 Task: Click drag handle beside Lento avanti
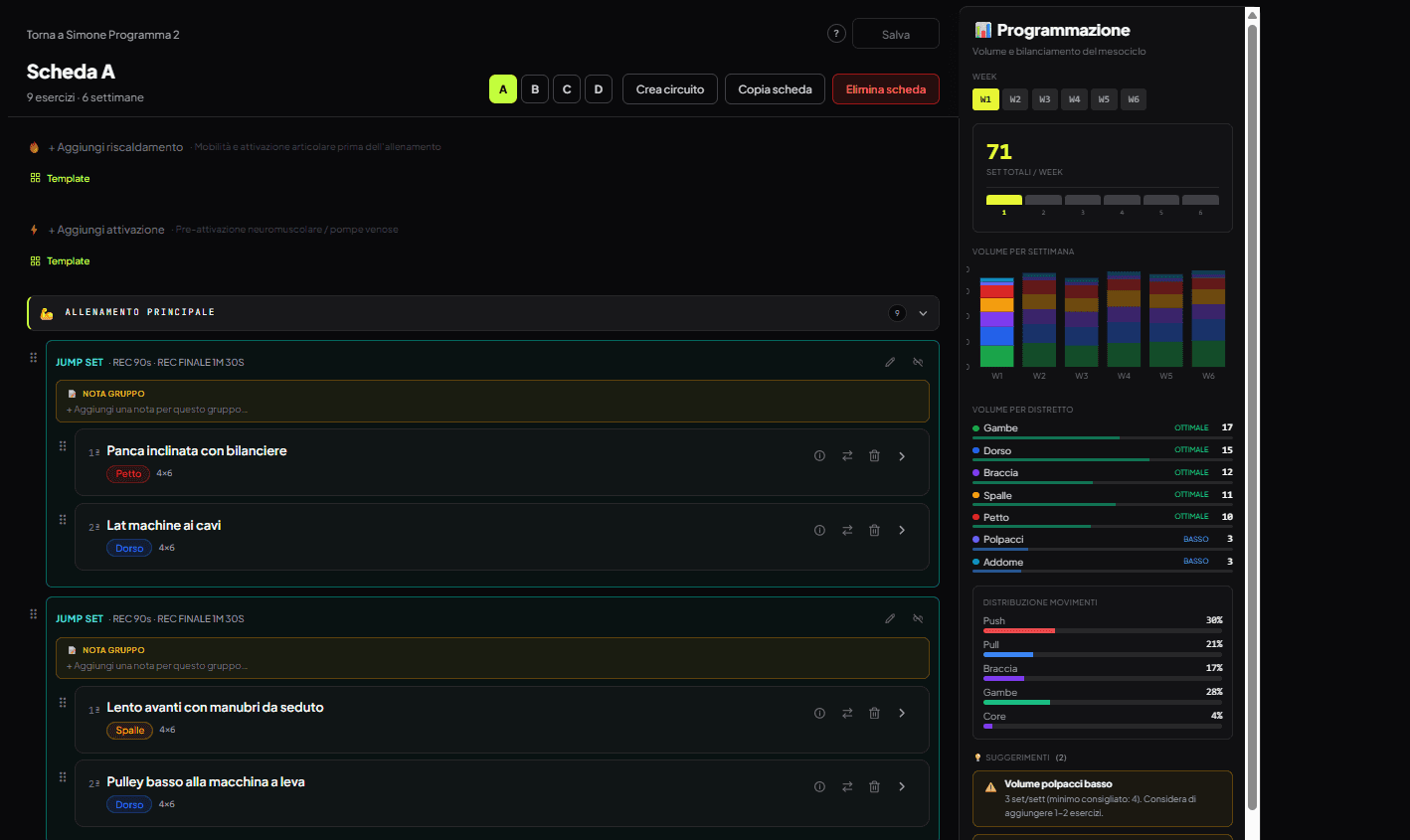(63, 702)
